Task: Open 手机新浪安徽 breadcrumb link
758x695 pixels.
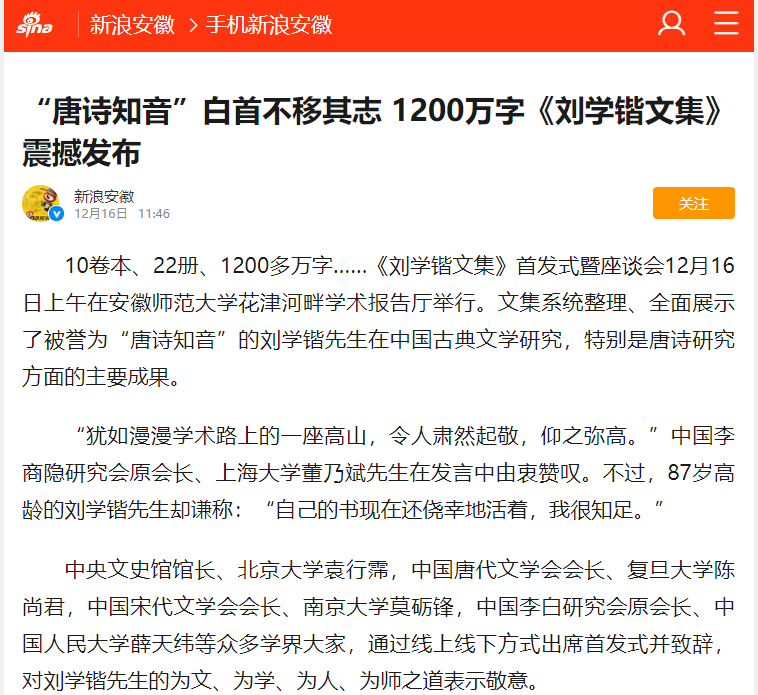Action: [x=269, y=25]
